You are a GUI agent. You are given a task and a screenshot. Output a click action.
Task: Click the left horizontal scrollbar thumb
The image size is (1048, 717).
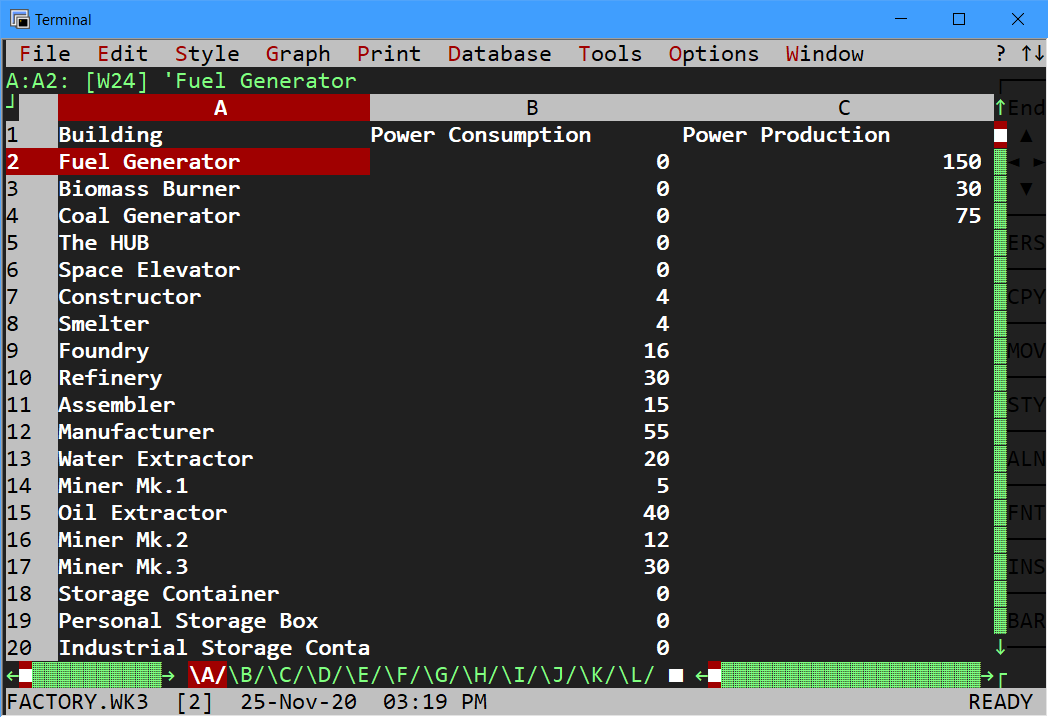[x=25, y=675]
